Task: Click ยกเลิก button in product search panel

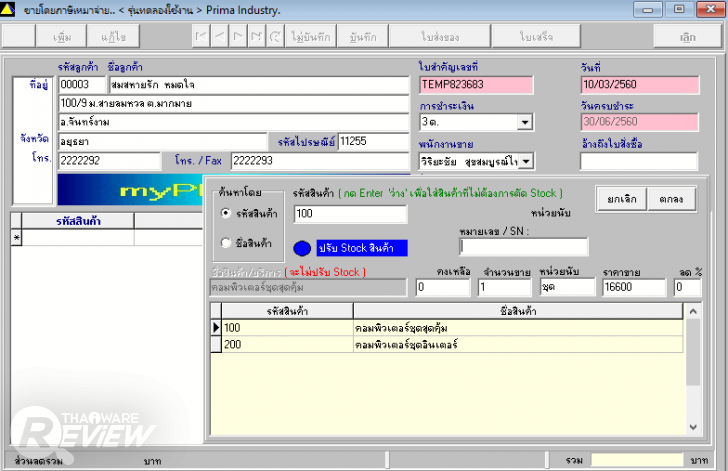Action: [x=622, y=199]
